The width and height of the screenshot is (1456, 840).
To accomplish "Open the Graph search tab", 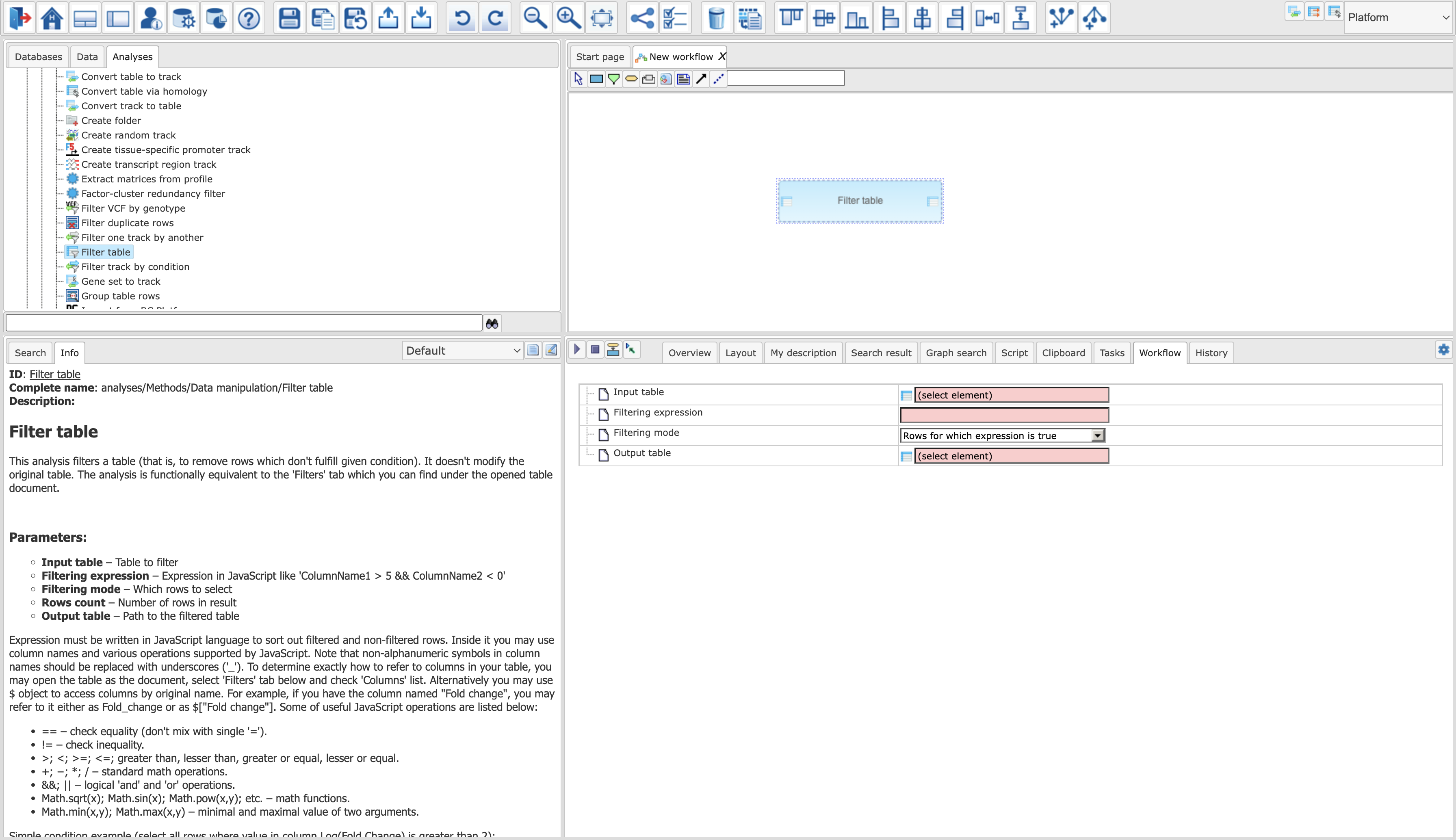I will tap(956, 353).
